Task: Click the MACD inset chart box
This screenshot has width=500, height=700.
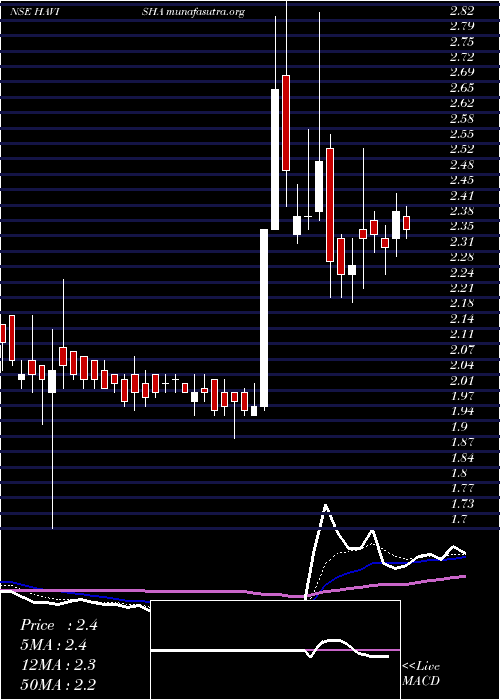Action: 275,650
